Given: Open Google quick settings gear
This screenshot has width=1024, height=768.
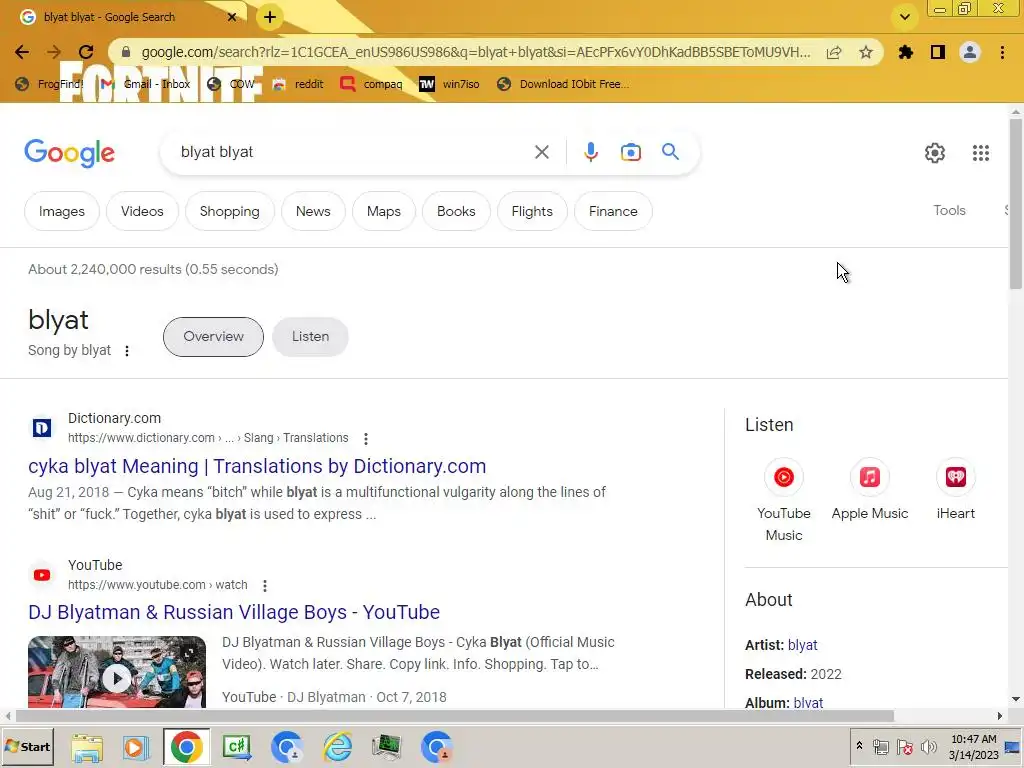Looking at the screenshot, I should pyautogui.click(x=935, y=153).
